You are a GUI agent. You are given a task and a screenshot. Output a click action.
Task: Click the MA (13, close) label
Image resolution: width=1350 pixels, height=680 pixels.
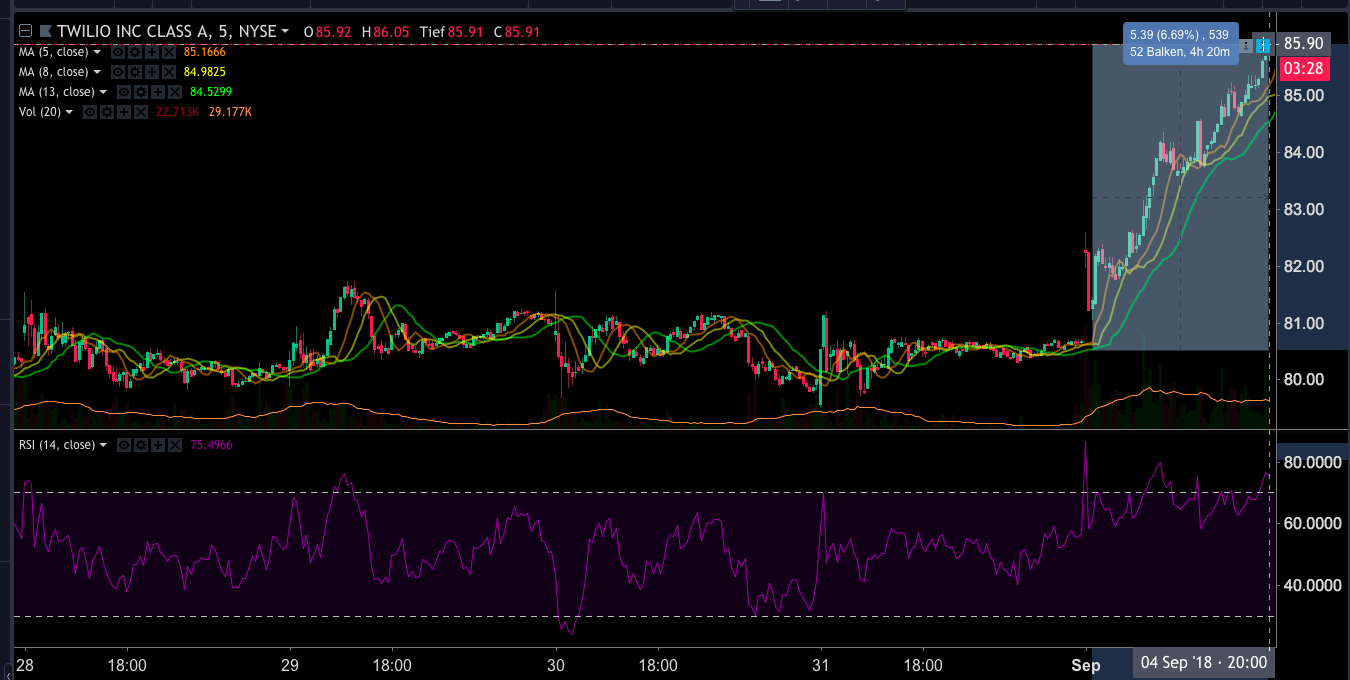pos(54,92)
